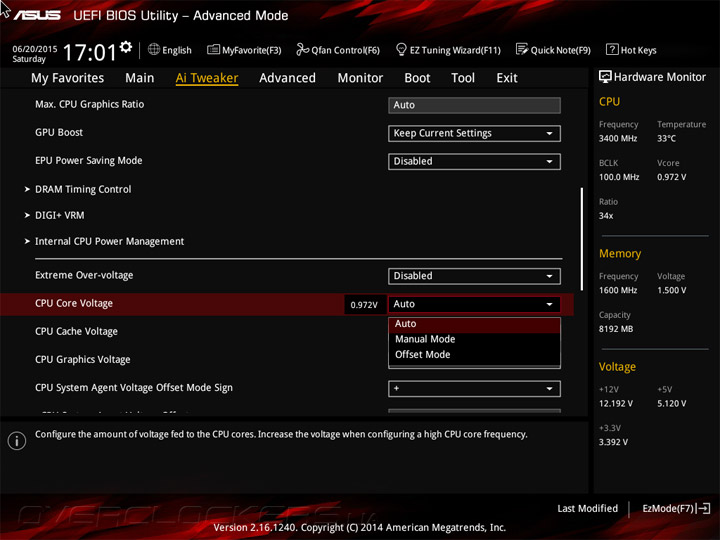Select the CPU Core Voltage row
The height and width of the screenshot is (540, 720).
tap(287, 304)
